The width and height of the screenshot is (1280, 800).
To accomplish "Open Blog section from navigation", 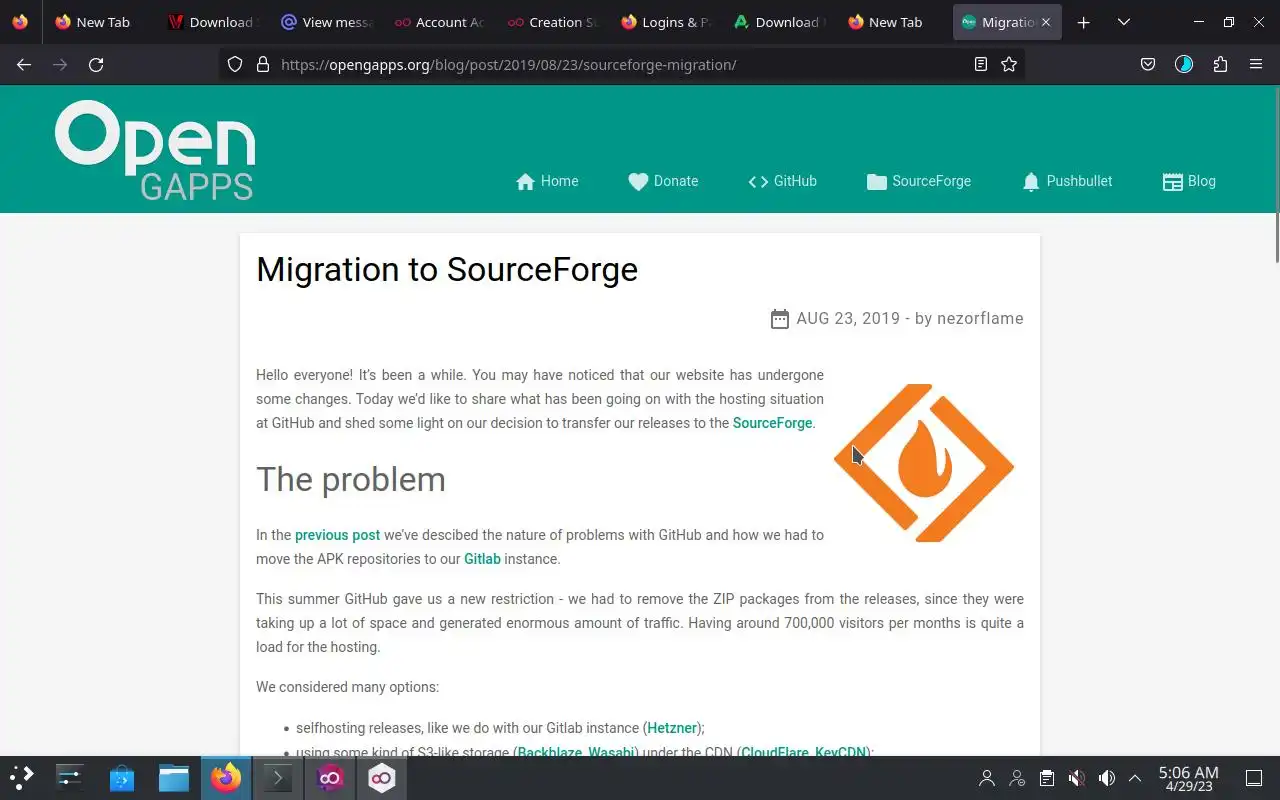I will [x=1189, y=181].
